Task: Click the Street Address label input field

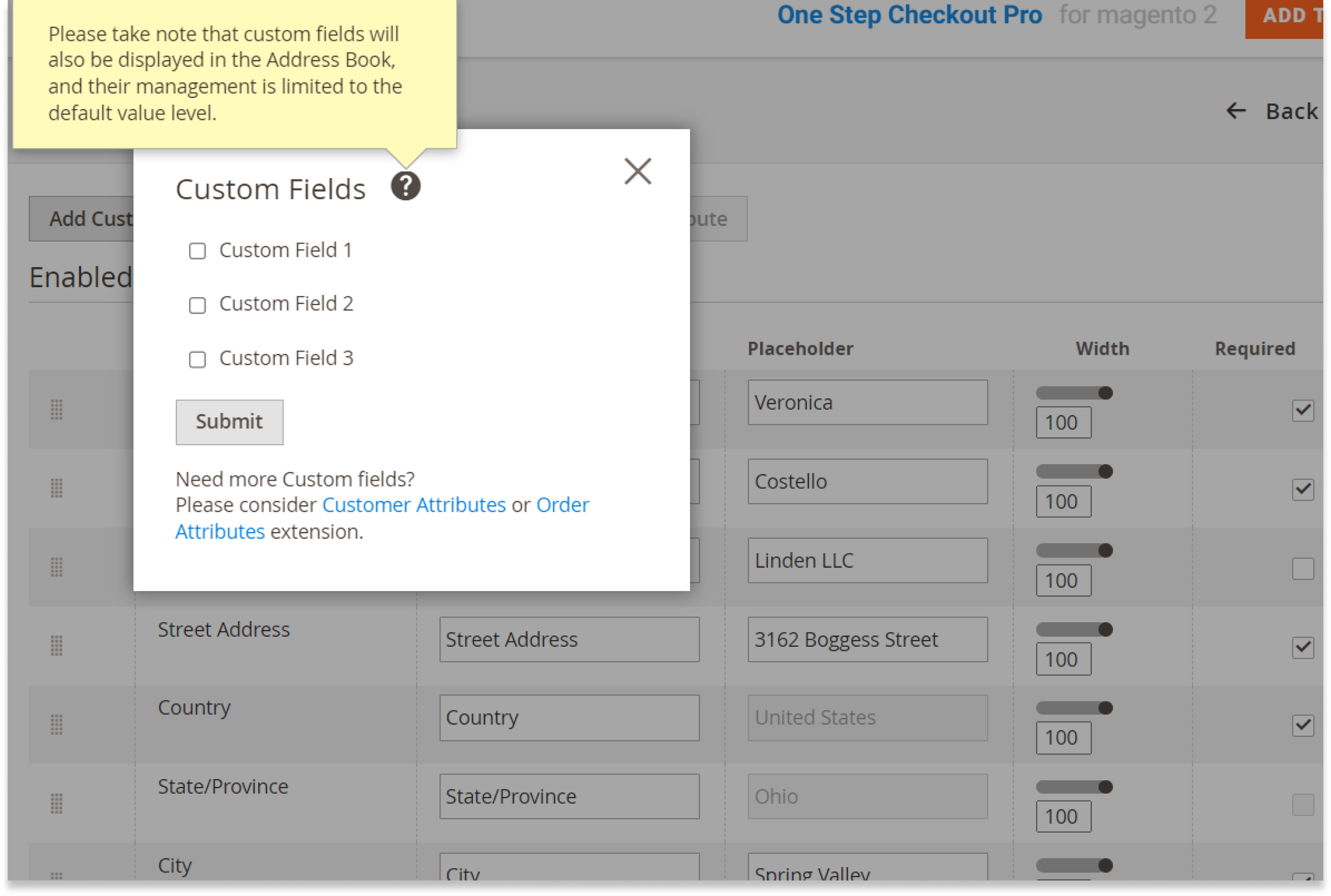Action: 569,640
